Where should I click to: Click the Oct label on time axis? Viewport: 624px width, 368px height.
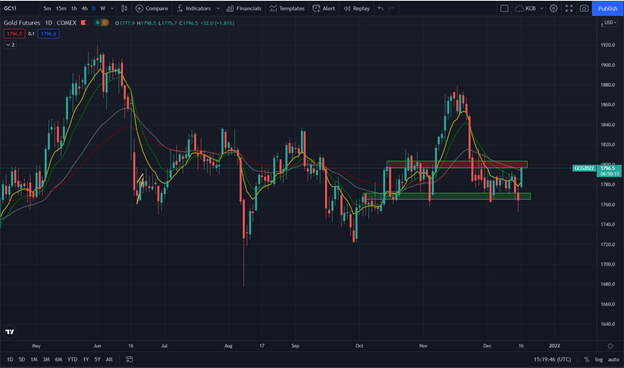point(359,346)
